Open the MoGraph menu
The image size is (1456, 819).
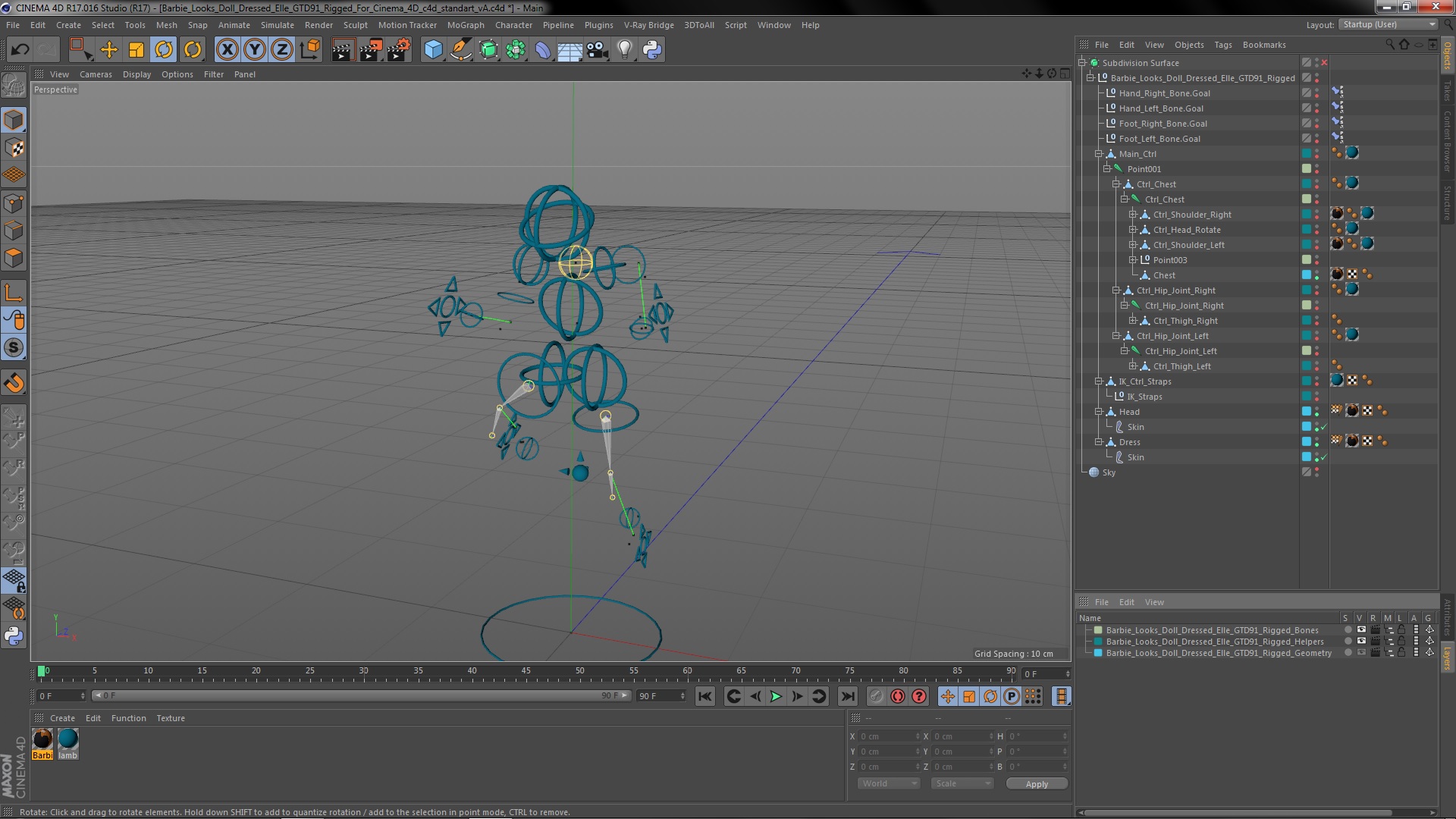[x=466, y=25]
